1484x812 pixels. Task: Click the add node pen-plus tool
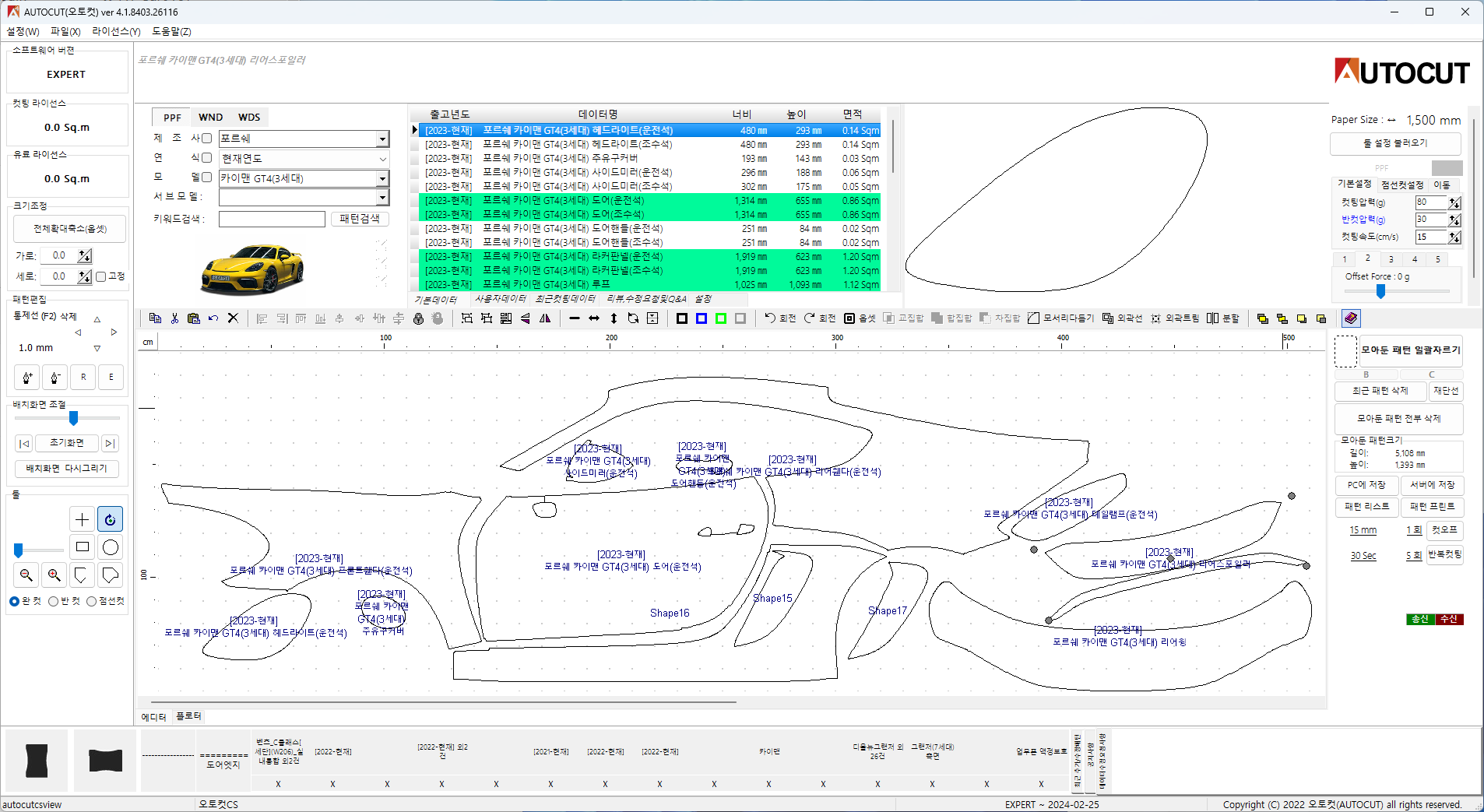27,378
